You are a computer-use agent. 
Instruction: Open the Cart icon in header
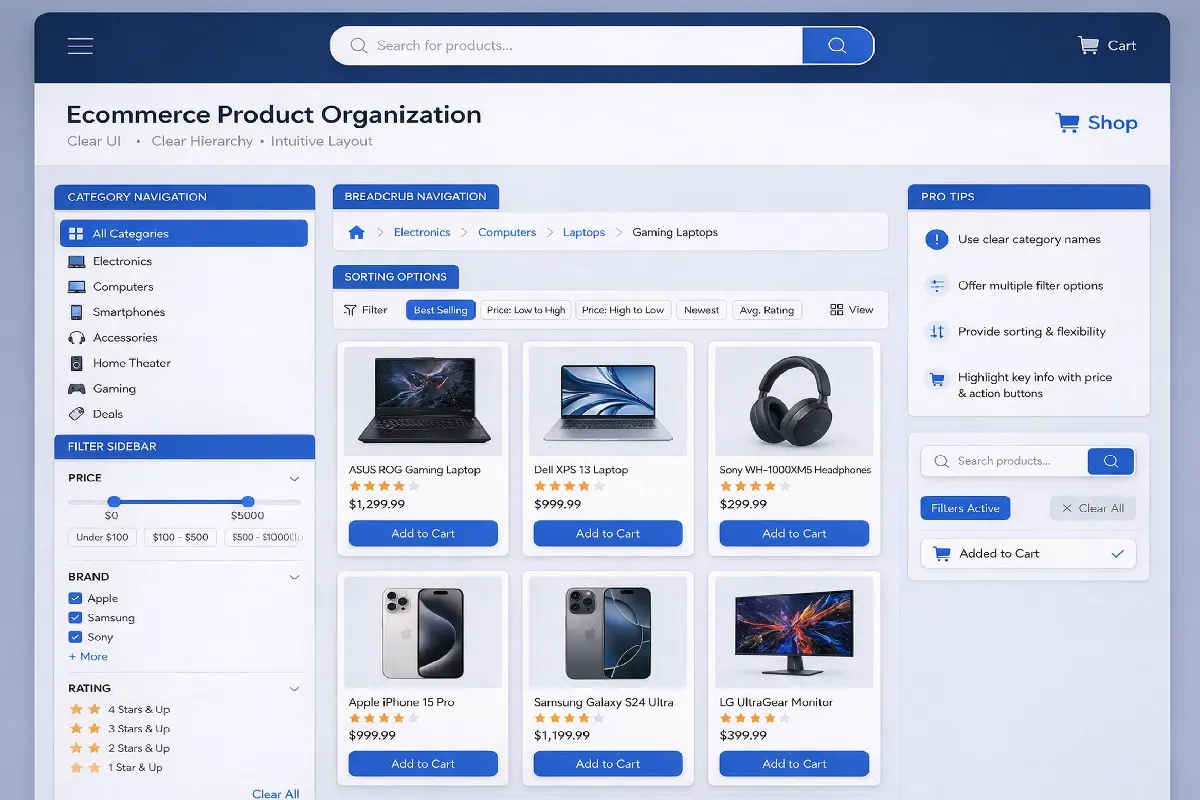tap(1088, 45)
